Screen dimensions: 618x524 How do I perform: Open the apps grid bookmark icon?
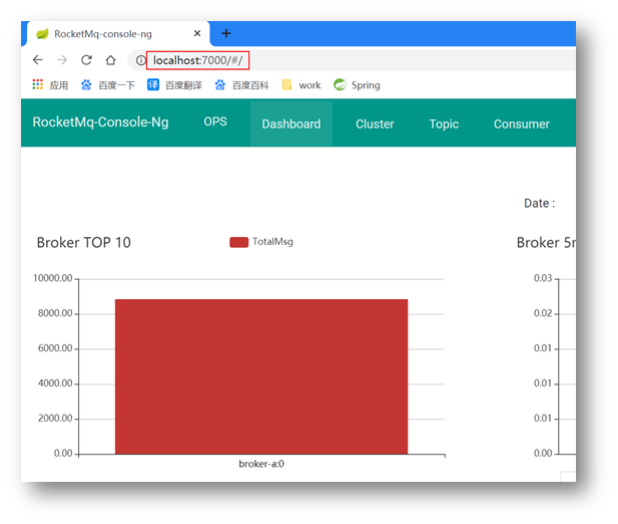38,85
